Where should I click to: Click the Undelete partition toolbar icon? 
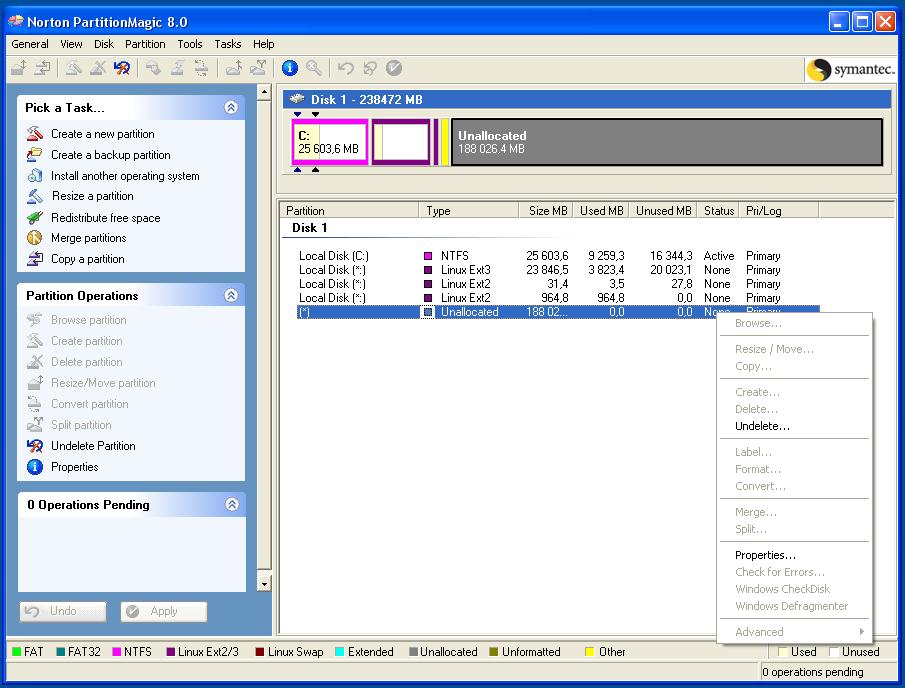(122, 68)
